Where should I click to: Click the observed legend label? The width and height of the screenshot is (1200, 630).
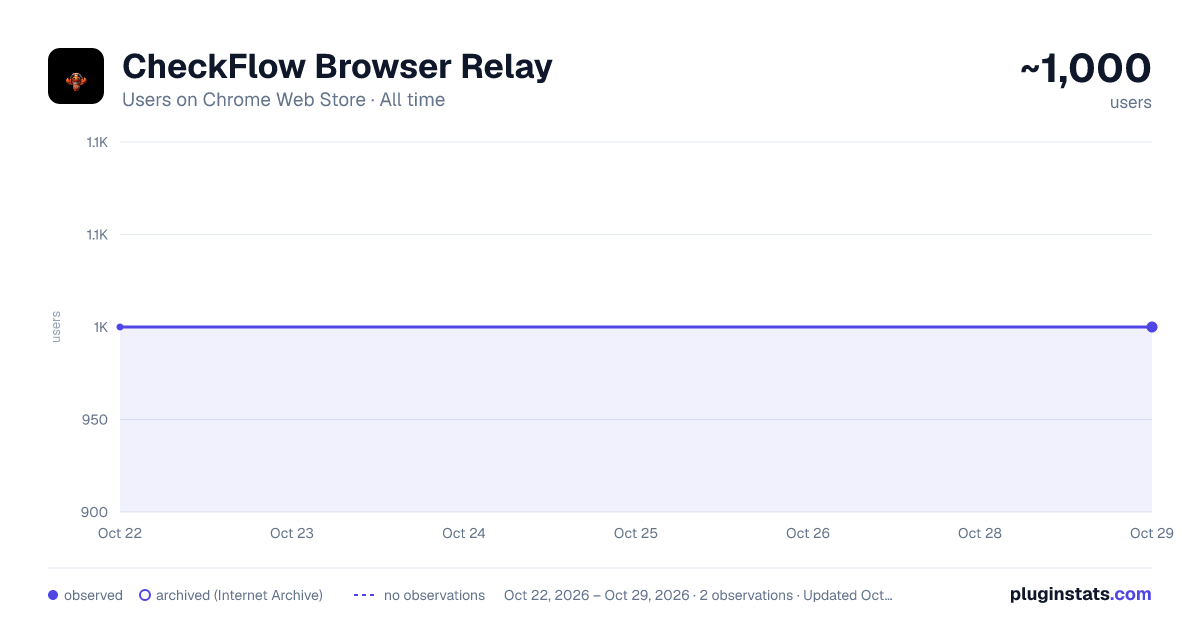(93, 595)
